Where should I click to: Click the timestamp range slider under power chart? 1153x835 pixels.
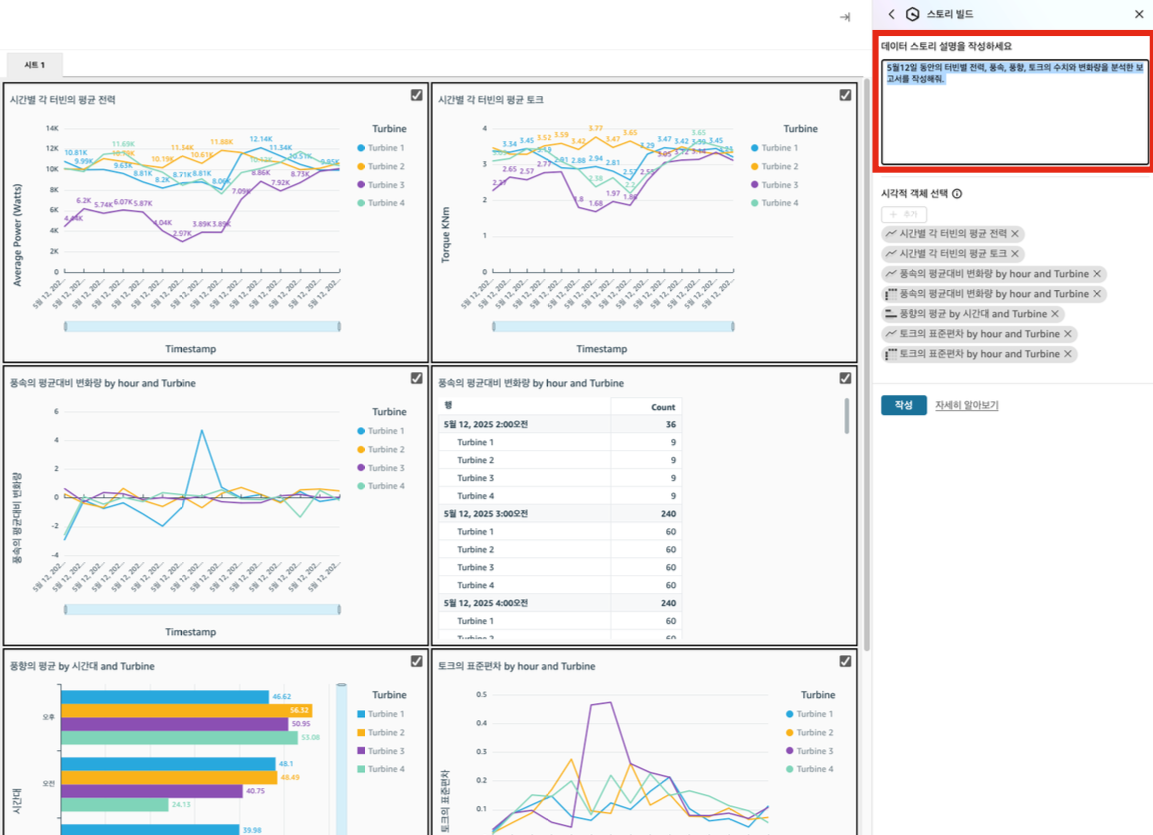[x=202, y=326]
